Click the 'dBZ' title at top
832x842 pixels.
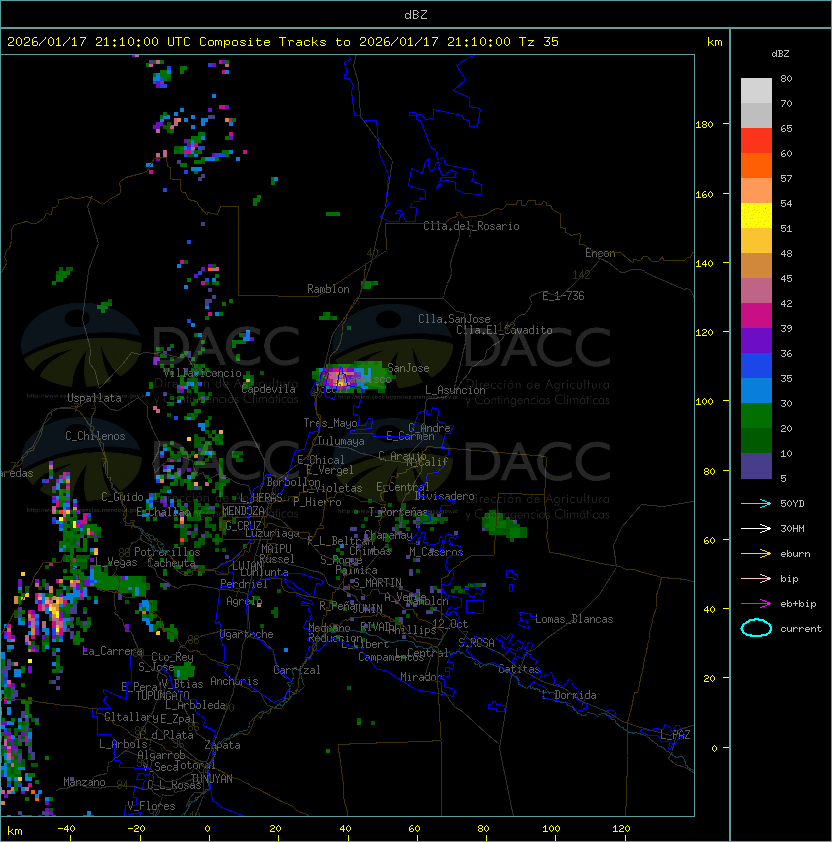pos(416,15)
